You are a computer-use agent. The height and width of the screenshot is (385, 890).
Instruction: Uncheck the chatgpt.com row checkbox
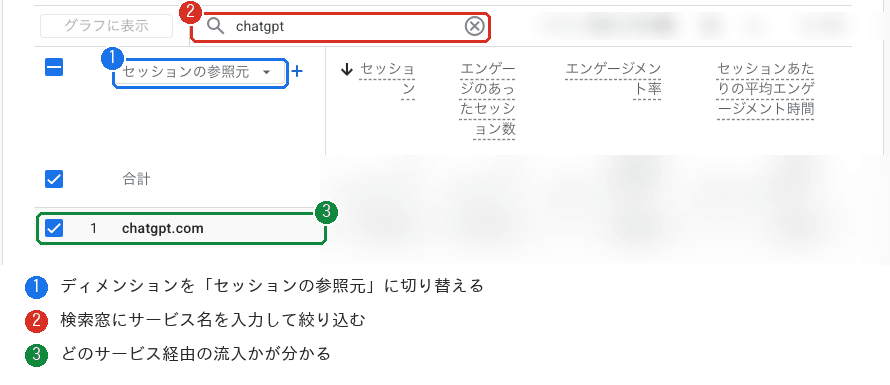click(54, 228)
